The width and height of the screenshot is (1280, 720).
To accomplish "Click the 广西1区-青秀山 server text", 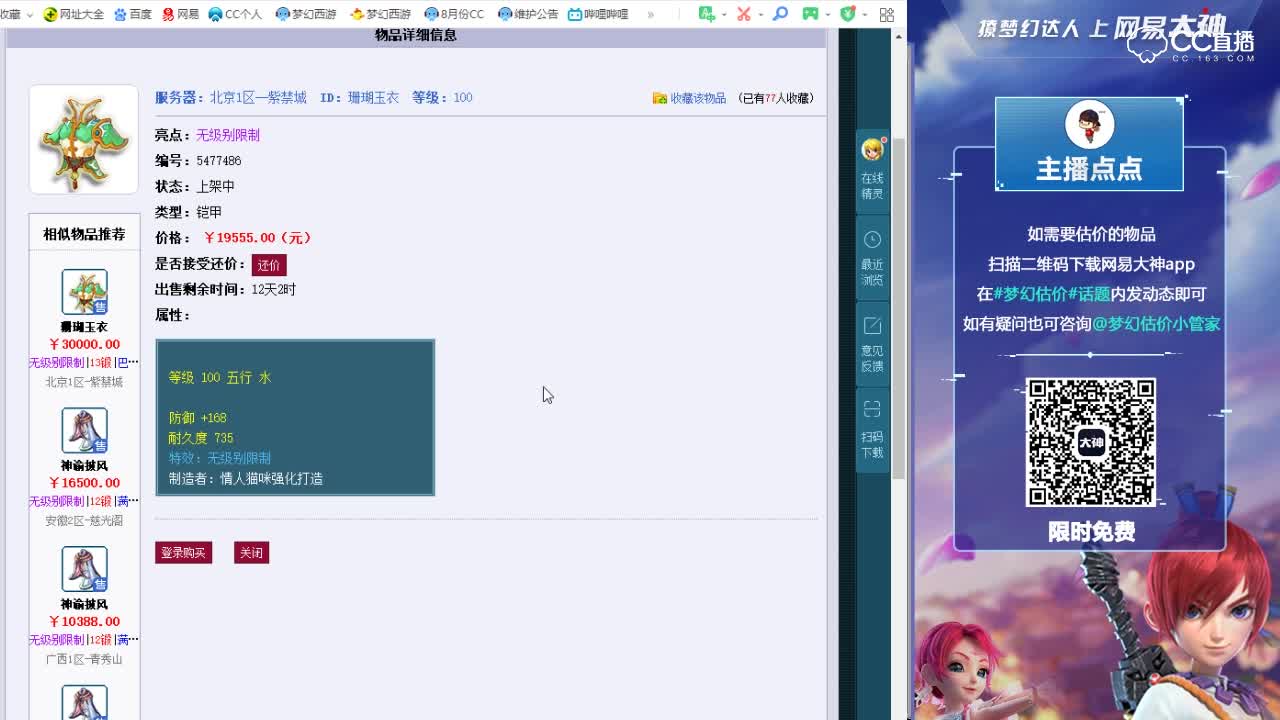I will (x=84, y=660).
